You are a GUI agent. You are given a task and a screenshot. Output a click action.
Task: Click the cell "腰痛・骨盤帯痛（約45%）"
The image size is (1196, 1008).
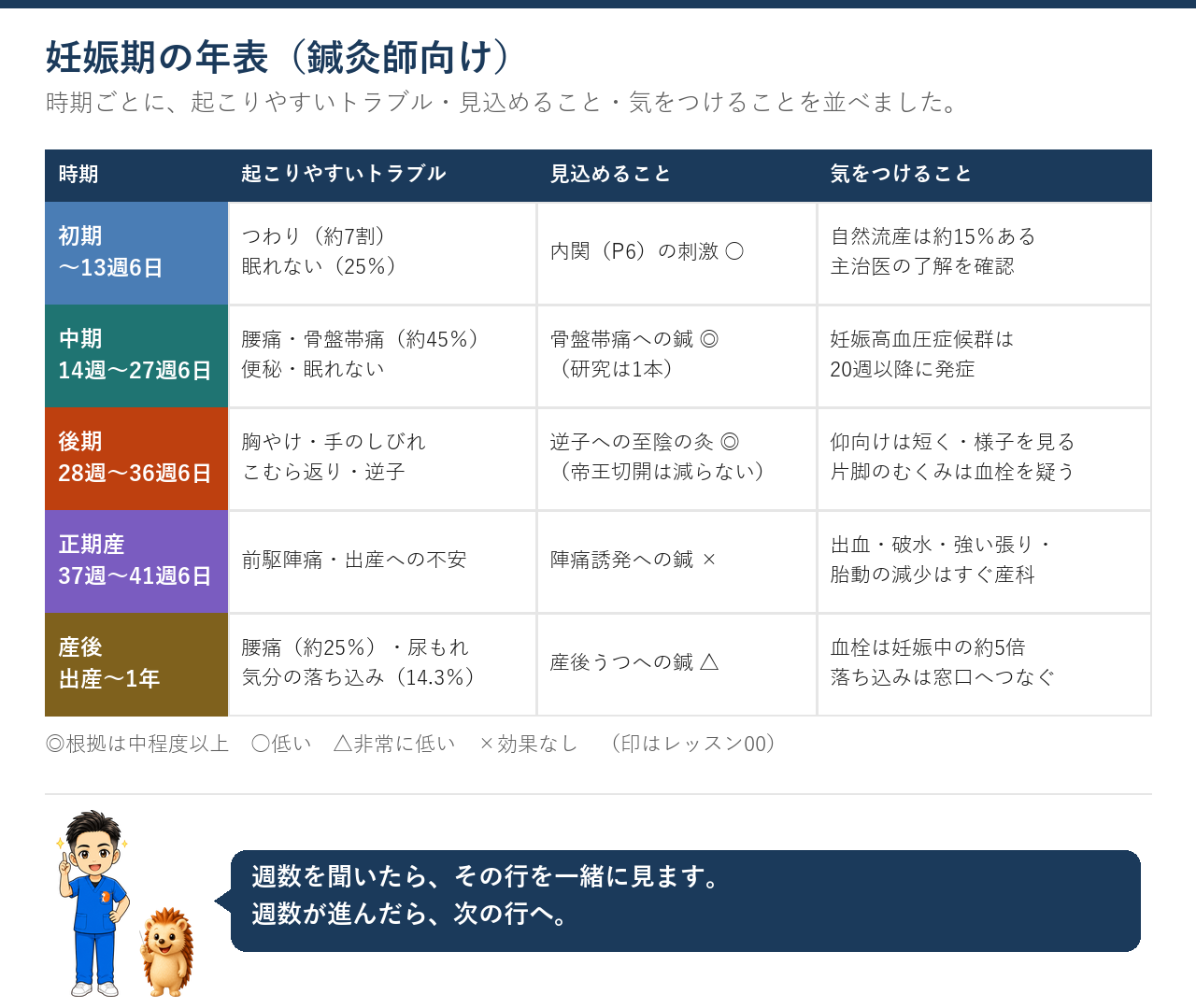coord(382,356)
